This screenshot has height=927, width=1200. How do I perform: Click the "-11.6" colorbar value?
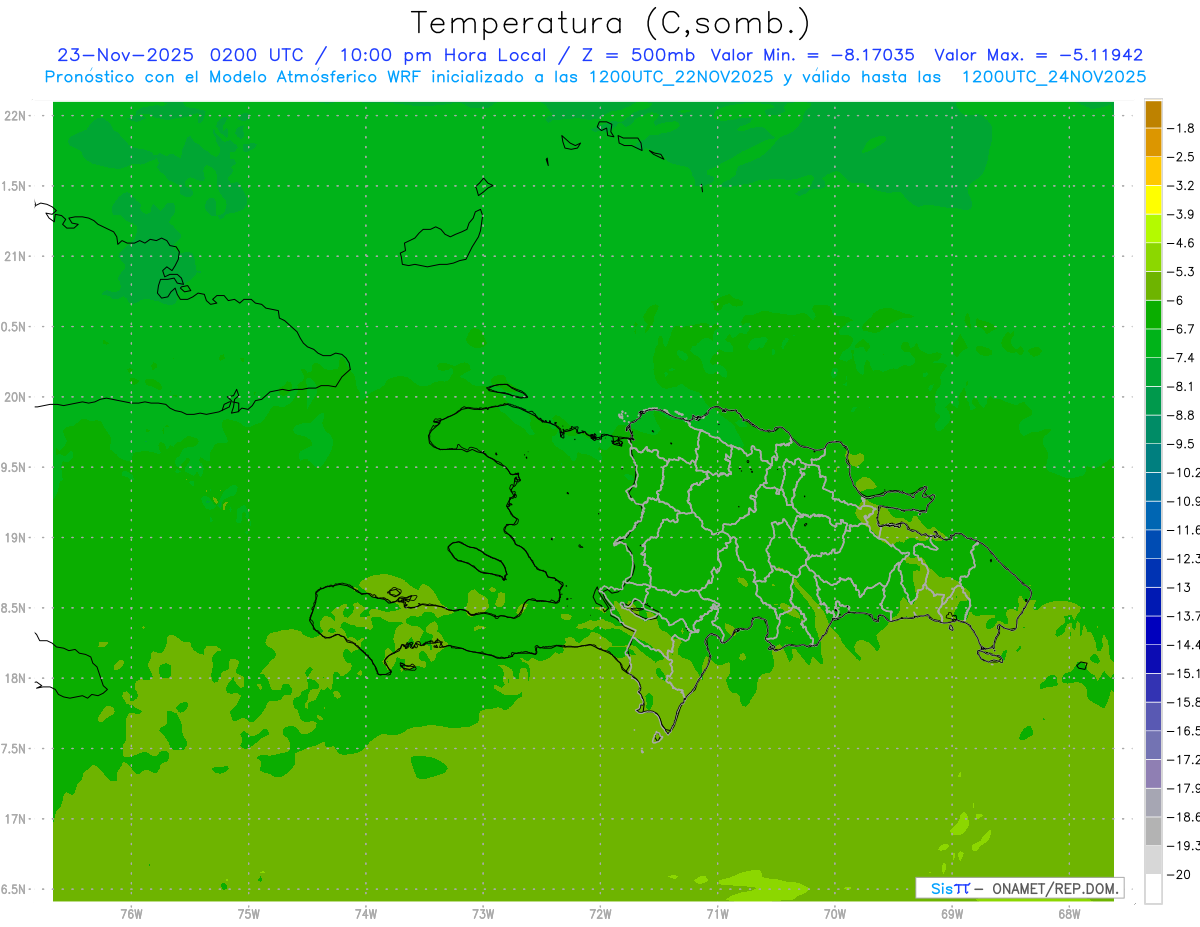click(1184, 529)
